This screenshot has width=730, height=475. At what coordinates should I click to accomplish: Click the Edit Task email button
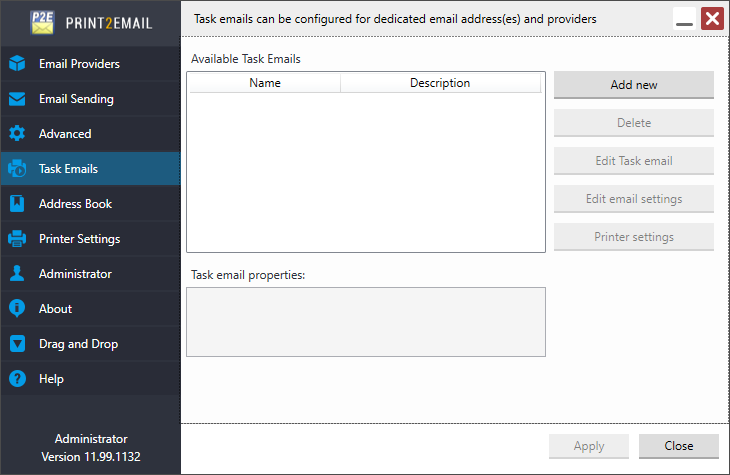(x=634, y=161)
